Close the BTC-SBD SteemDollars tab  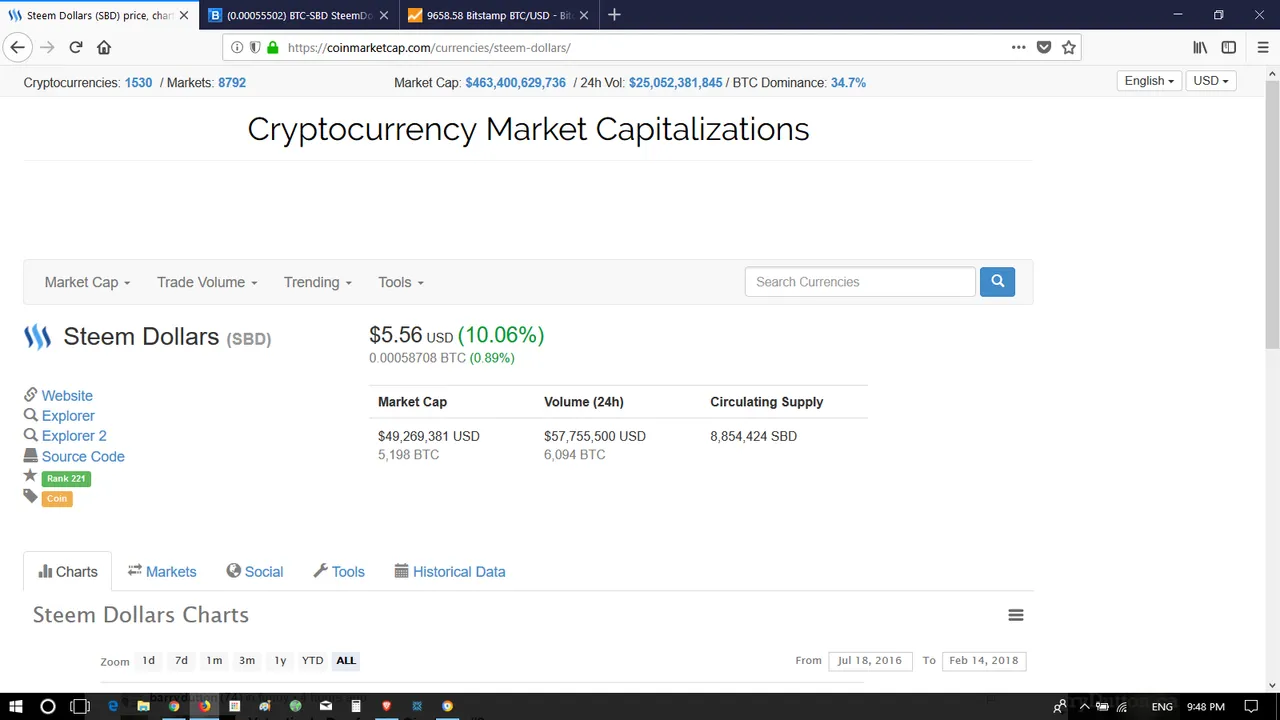[384, 15]
